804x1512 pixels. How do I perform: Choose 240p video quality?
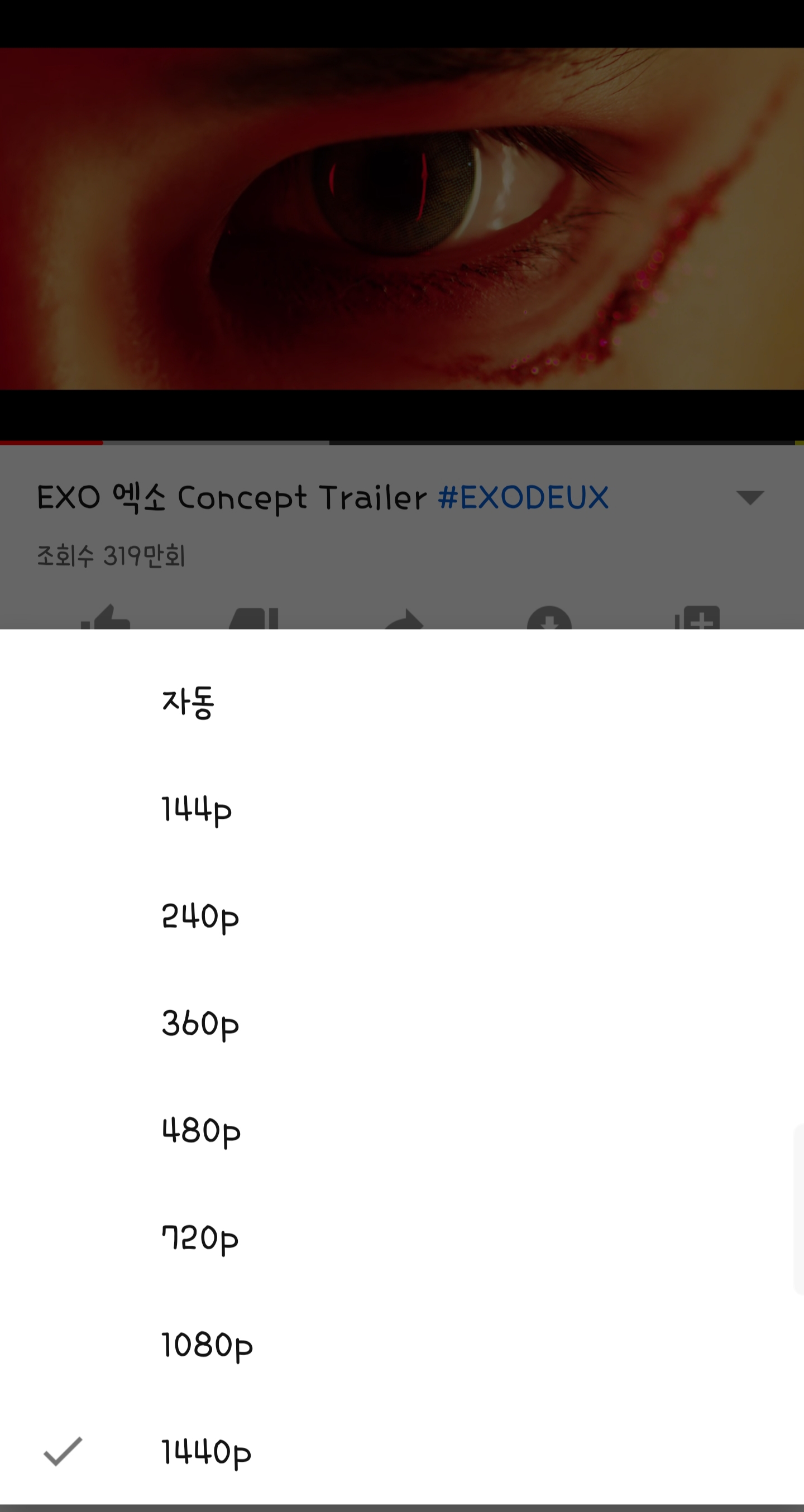(401, 917)
